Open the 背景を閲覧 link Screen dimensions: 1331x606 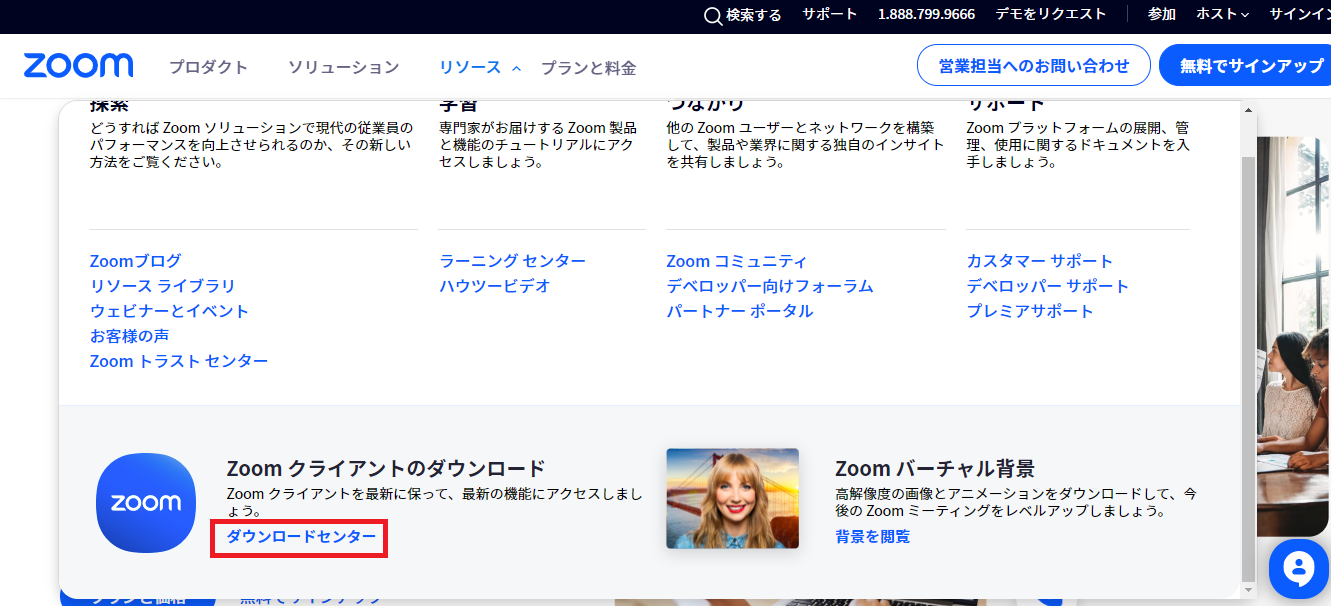pyautogui.click(x=872, y=537)
